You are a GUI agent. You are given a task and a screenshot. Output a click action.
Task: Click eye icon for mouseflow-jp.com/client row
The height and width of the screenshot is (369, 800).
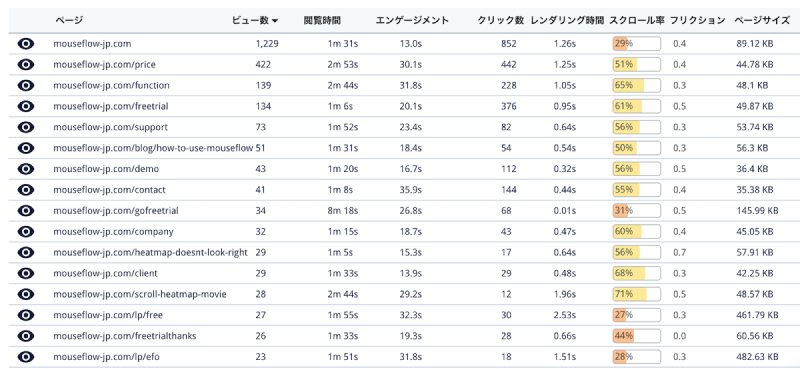coord(26,274)
